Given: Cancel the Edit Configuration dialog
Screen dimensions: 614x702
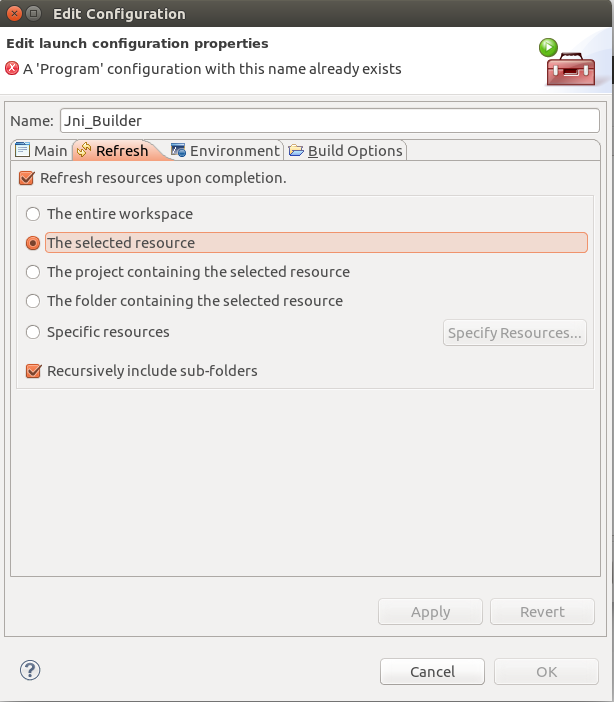Looking at the screenshot, I should click(x=432, y=672).
